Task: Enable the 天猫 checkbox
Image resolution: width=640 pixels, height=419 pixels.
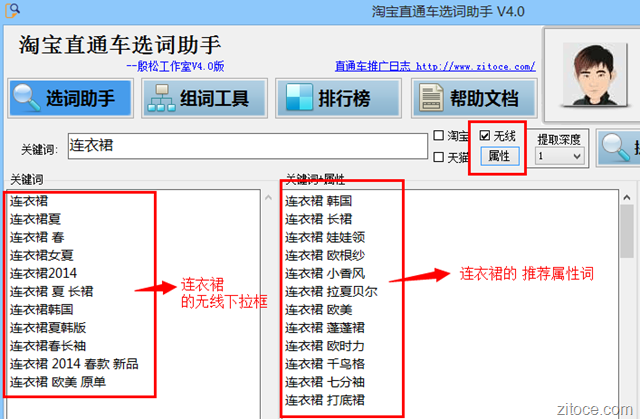Action: coord(439,156)
